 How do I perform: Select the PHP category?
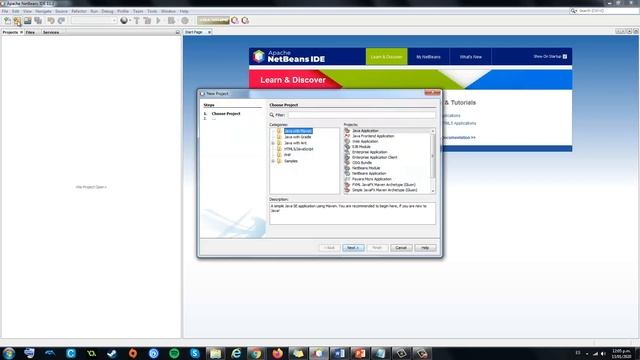[287, 155]
